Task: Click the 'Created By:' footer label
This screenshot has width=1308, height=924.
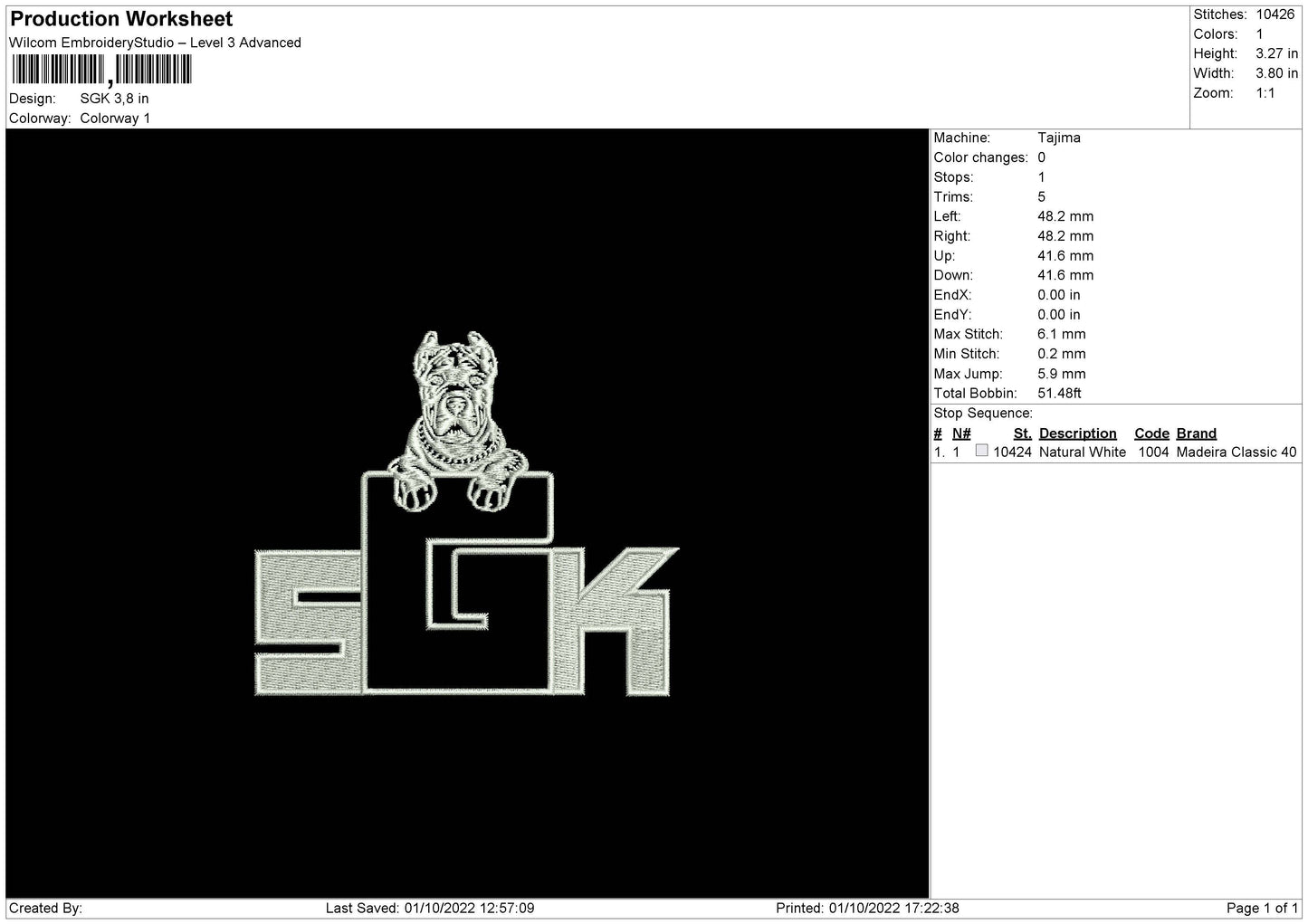Action: 45,908
